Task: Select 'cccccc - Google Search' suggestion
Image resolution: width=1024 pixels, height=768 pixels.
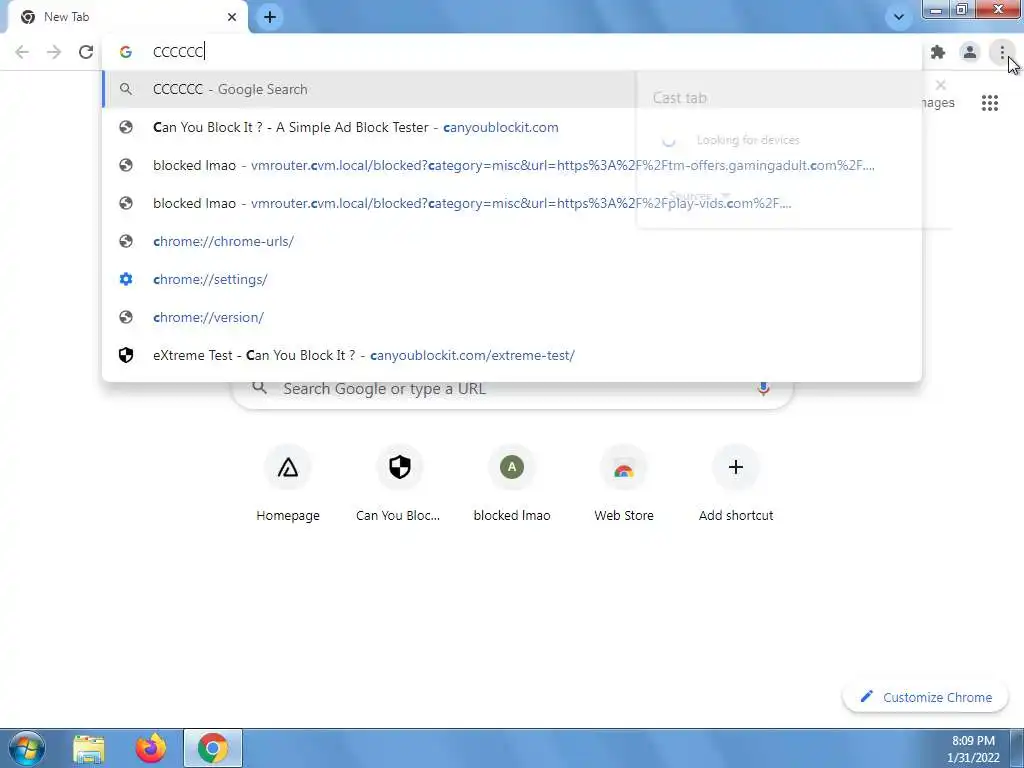Action: coord(512,89)
